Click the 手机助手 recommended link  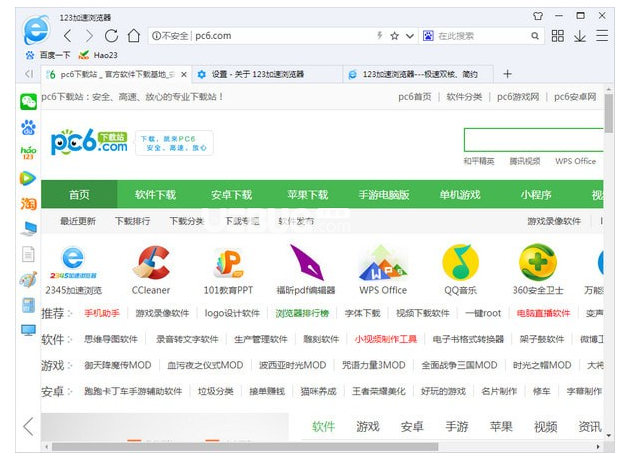point(102,313)
